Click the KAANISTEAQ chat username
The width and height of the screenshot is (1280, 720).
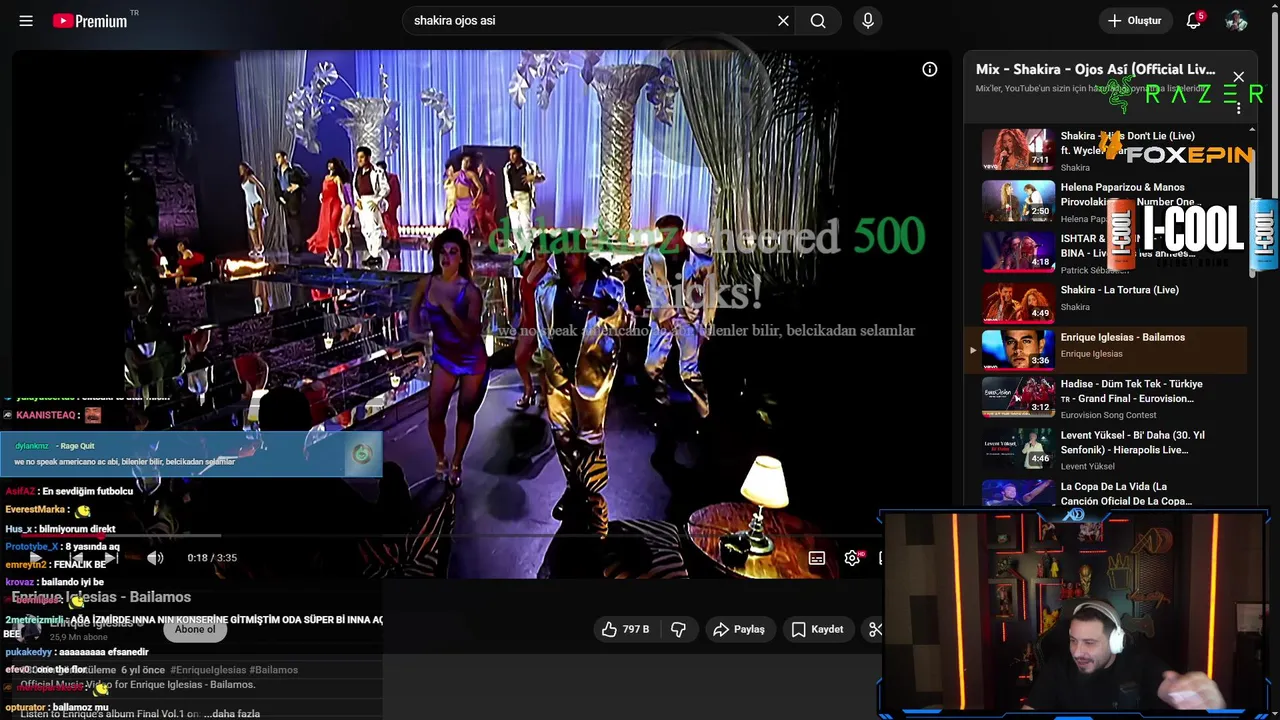(46, 415)
